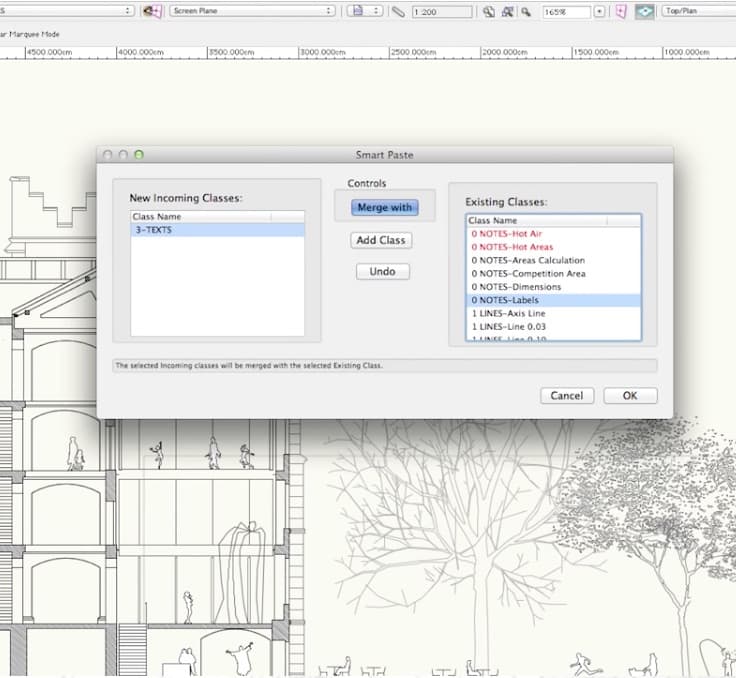Image resolution: width=736 pixels, height=678 pixels.
Task: Select 0 NOTES-Hot Air existing class
Action: 553,234
